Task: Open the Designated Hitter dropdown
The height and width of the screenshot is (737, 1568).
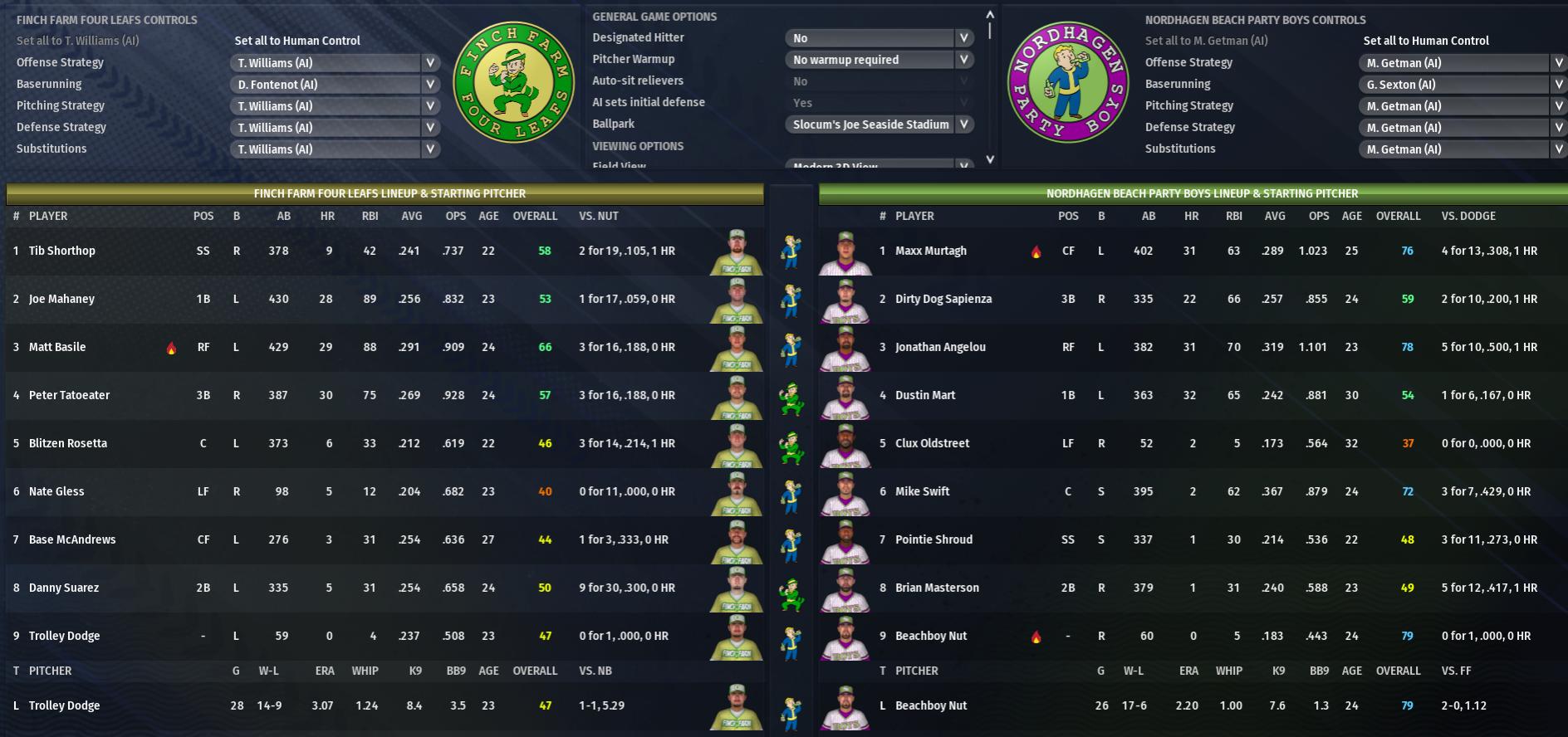Action: coord(878,38)
